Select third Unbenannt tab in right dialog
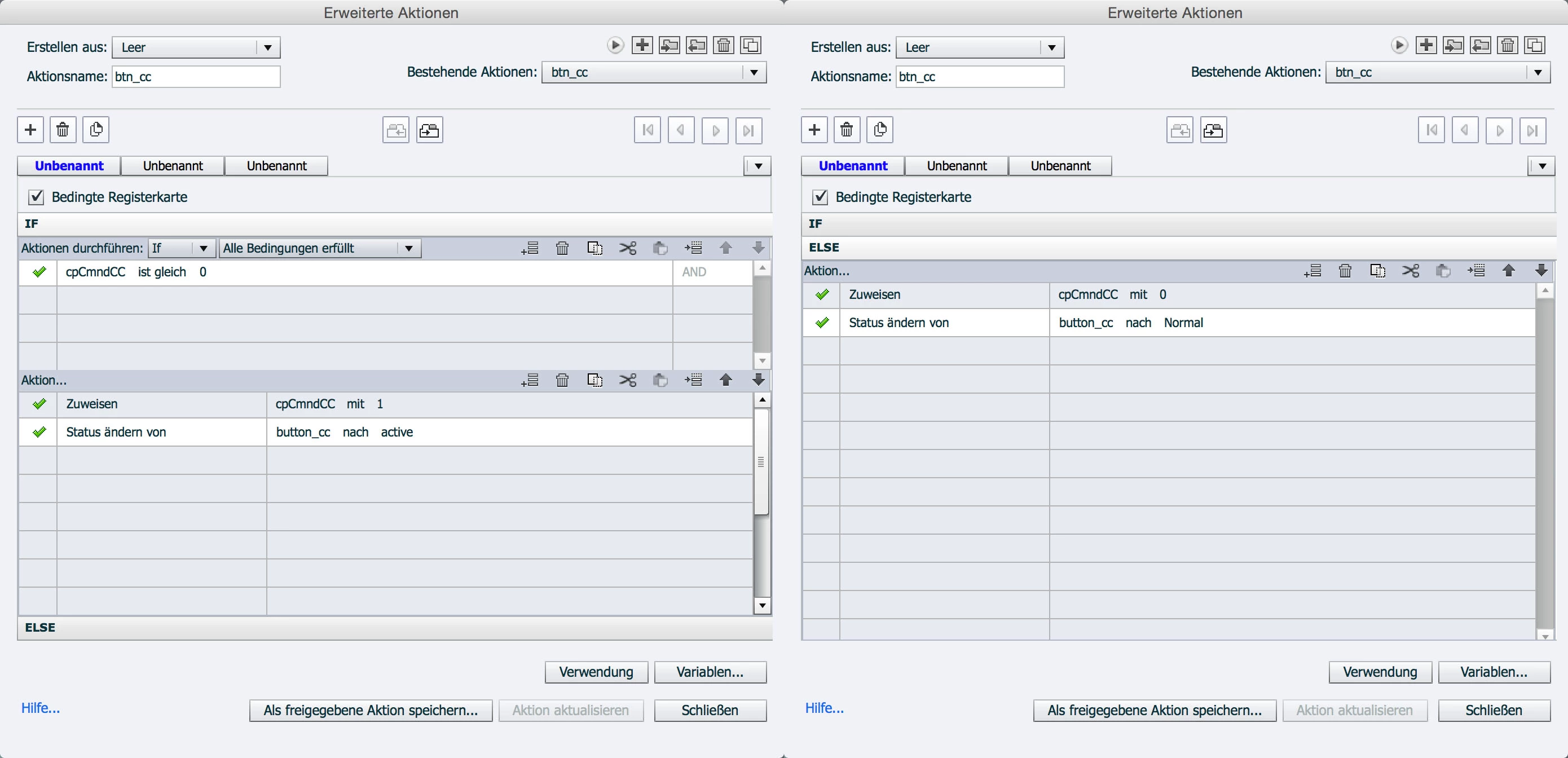 1060,166
